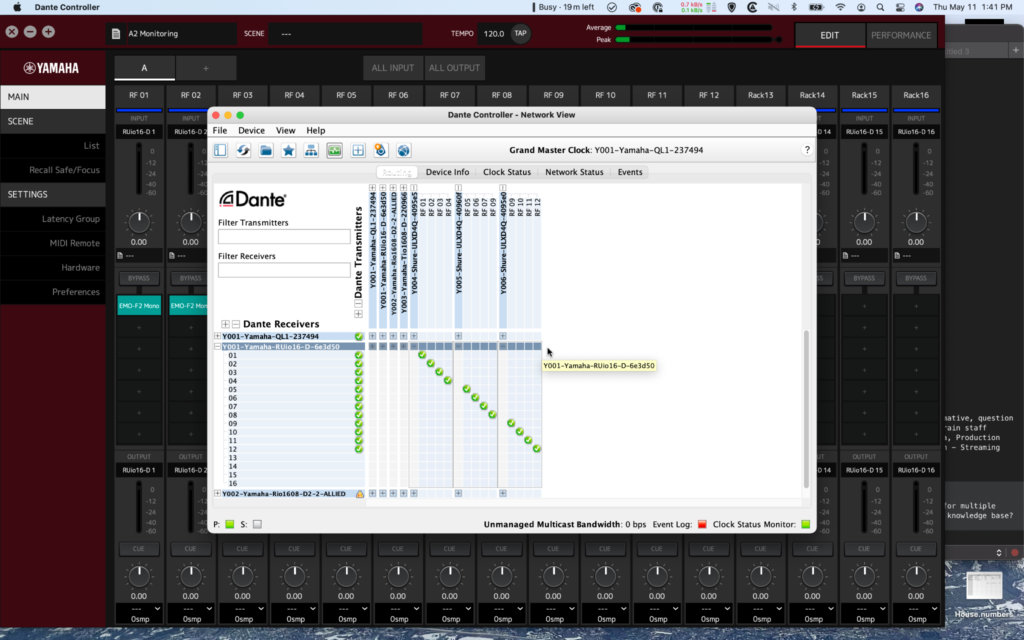Screen dimensions: 1024x640
Task: Click the grey S: secondary status indicator
Action: [x=257, y=524]
